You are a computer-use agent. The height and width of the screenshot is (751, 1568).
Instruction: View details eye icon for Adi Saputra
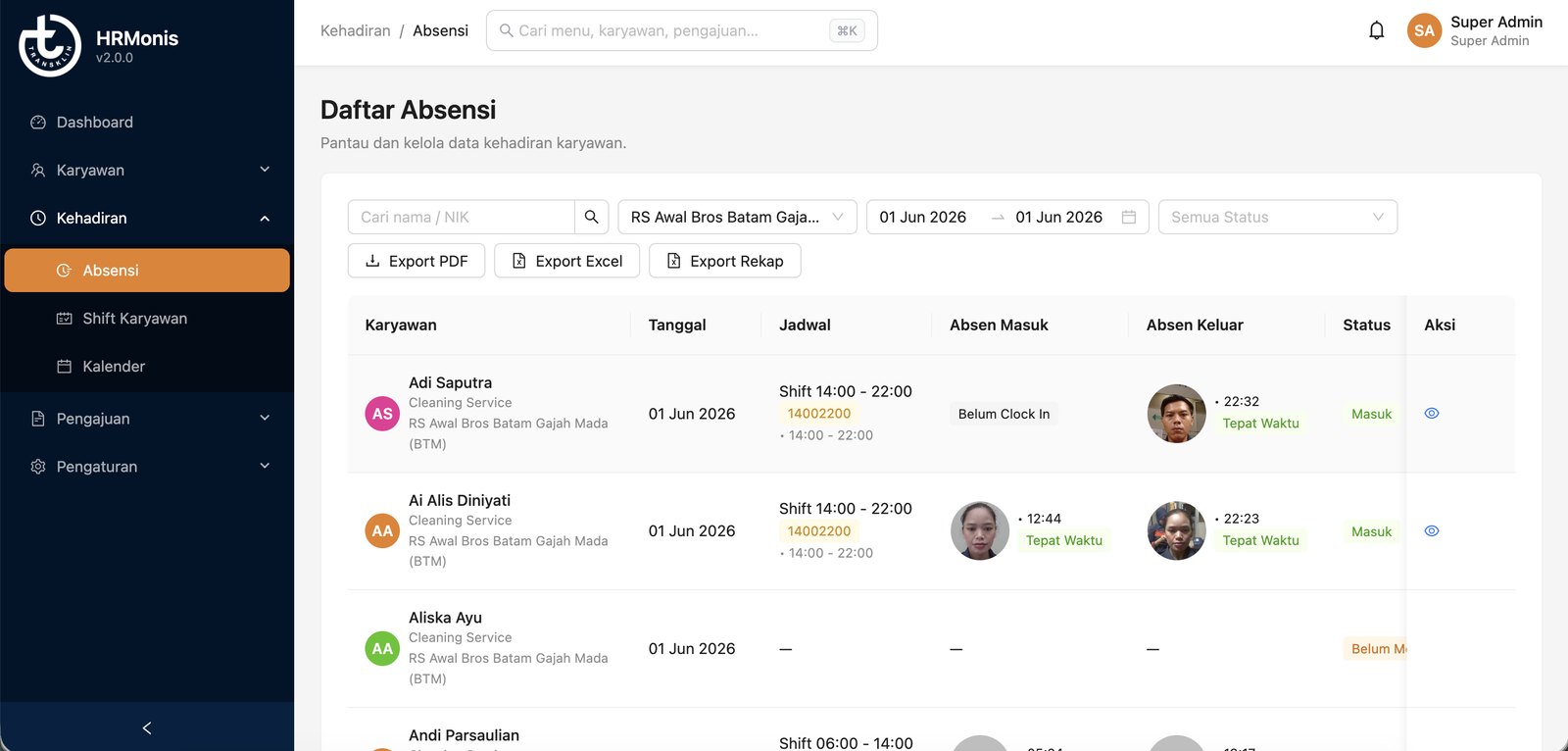coord(1432,414)
